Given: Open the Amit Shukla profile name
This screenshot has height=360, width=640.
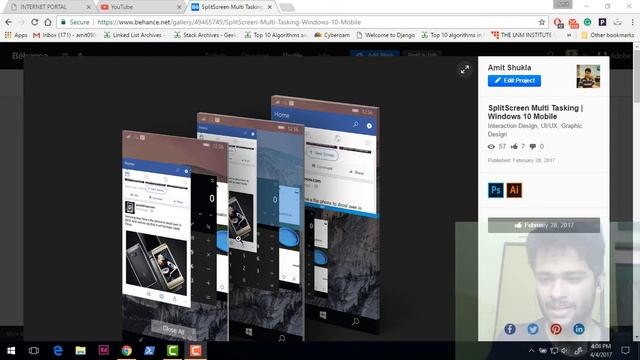Looking at the screenshot, I should pos(509,67).
